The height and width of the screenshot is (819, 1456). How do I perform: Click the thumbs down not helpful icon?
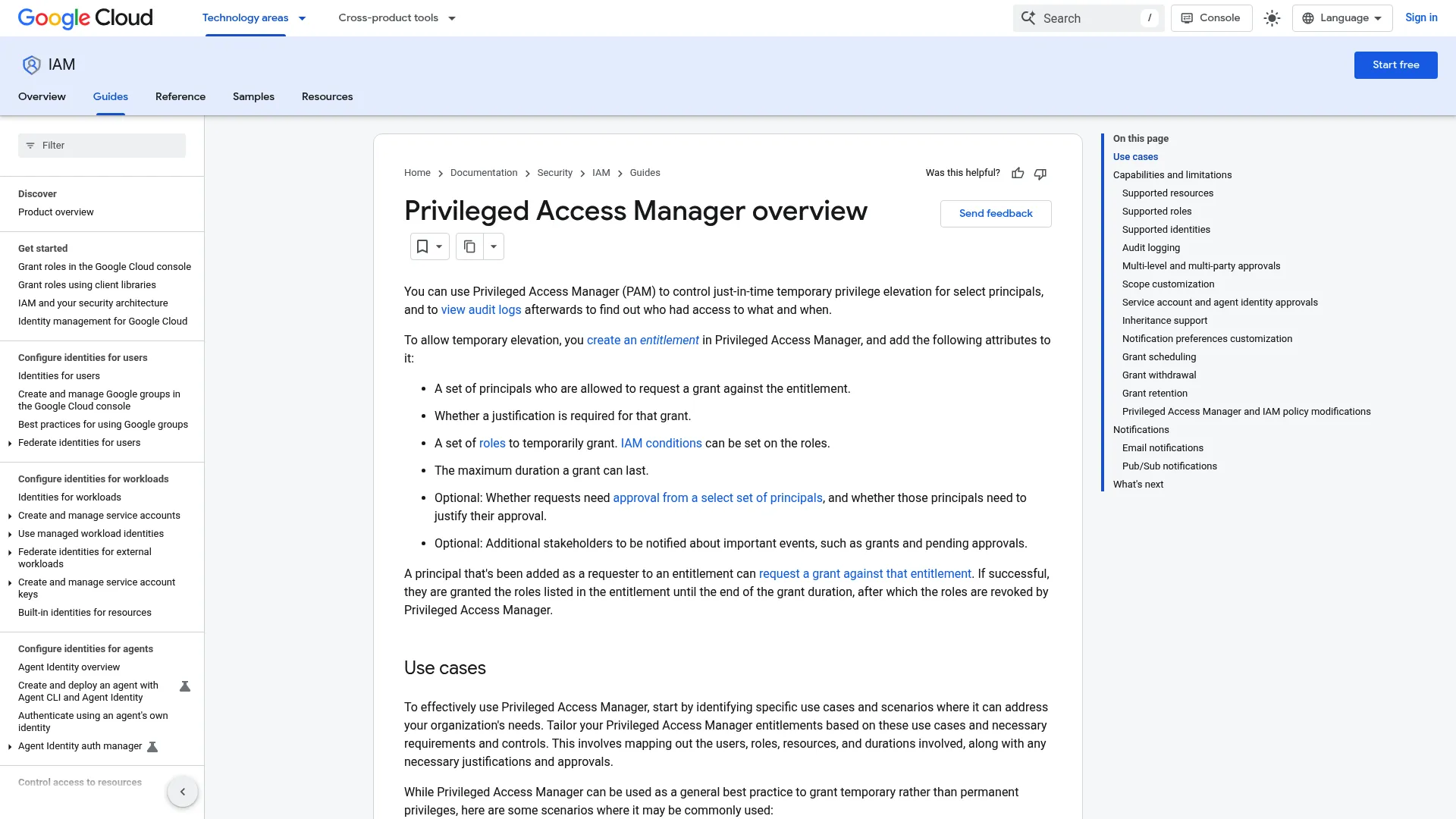1040,174
